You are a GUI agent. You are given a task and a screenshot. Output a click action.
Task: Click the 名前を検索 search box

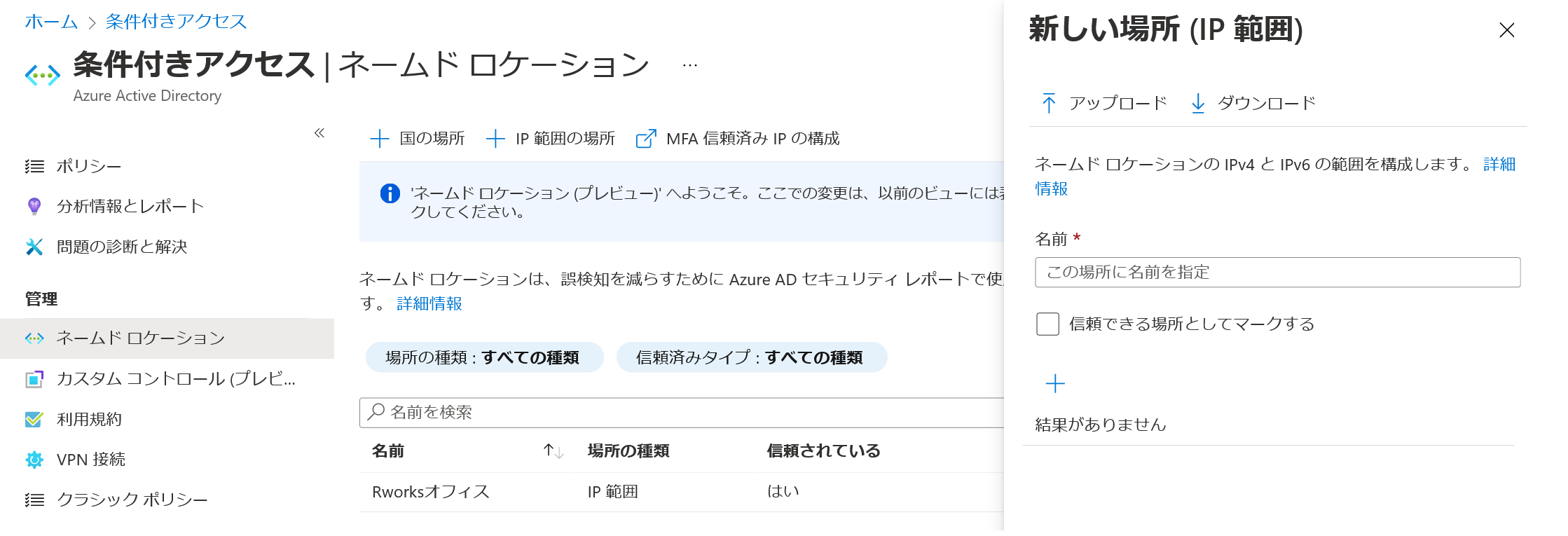pos(682,413)
